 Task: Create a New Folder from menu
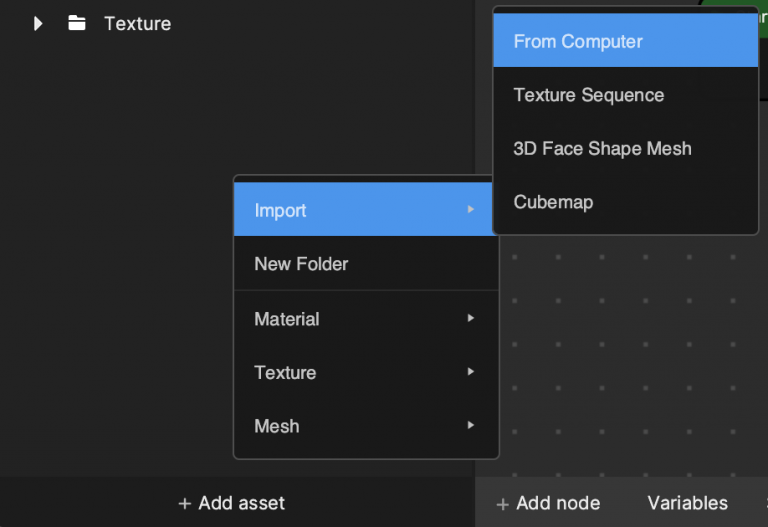(x=366, y=264)
